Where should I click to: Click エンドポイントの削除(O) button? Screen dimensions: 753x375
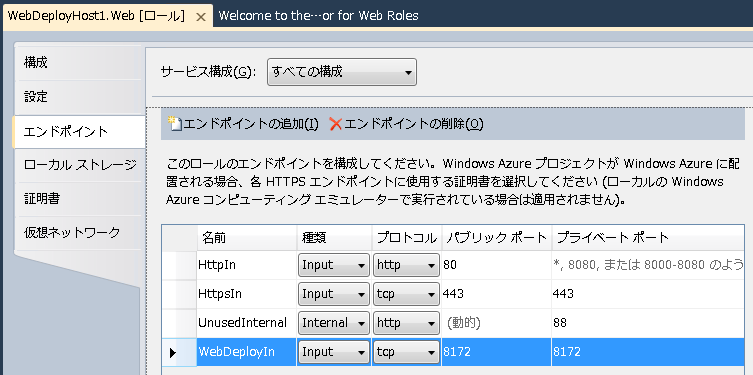click(x=406, y=124)
